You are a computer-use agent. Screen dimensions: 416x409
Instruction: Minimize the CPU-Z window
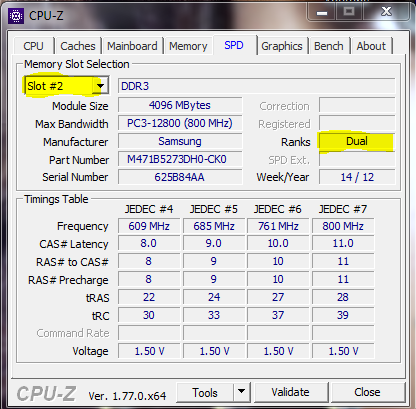322,12
